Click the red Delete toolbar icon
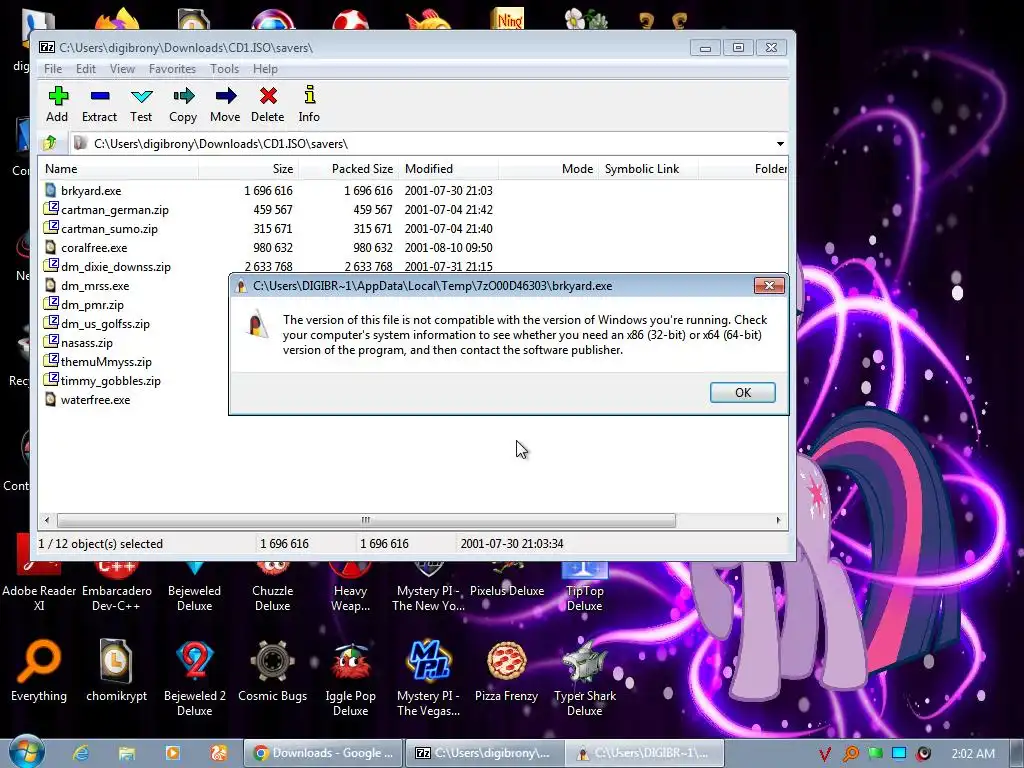 point(268,104)
